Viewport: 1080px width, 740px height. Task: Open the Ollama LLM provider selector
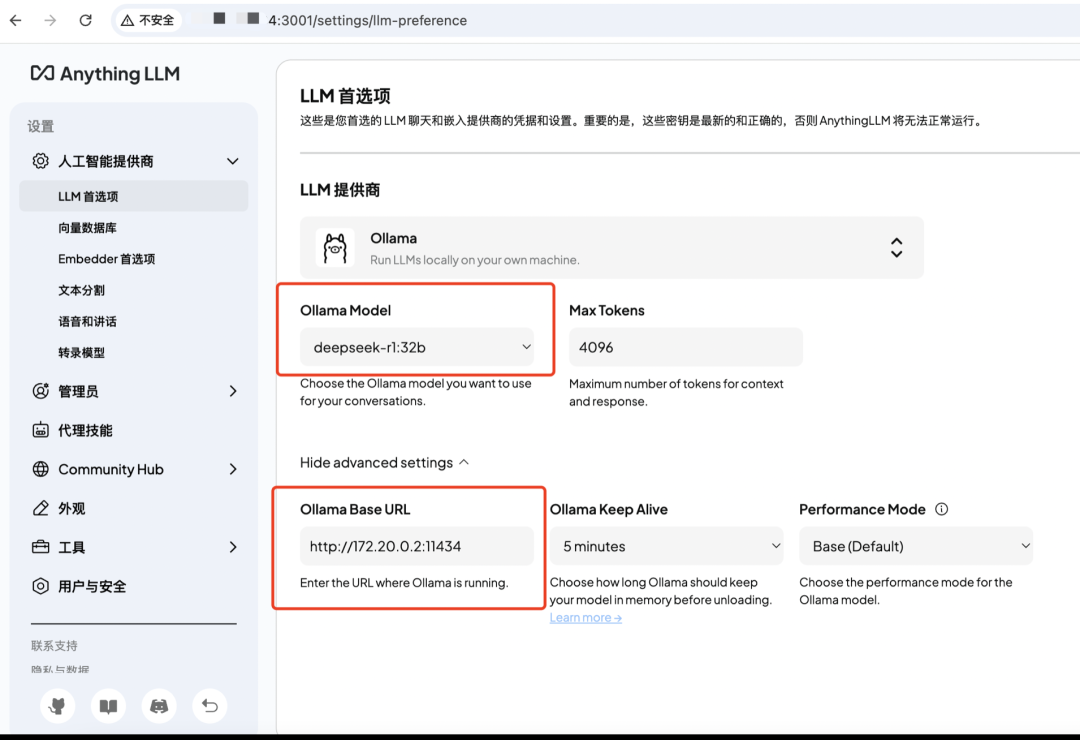pyautogui.click(x=612, y=247)
